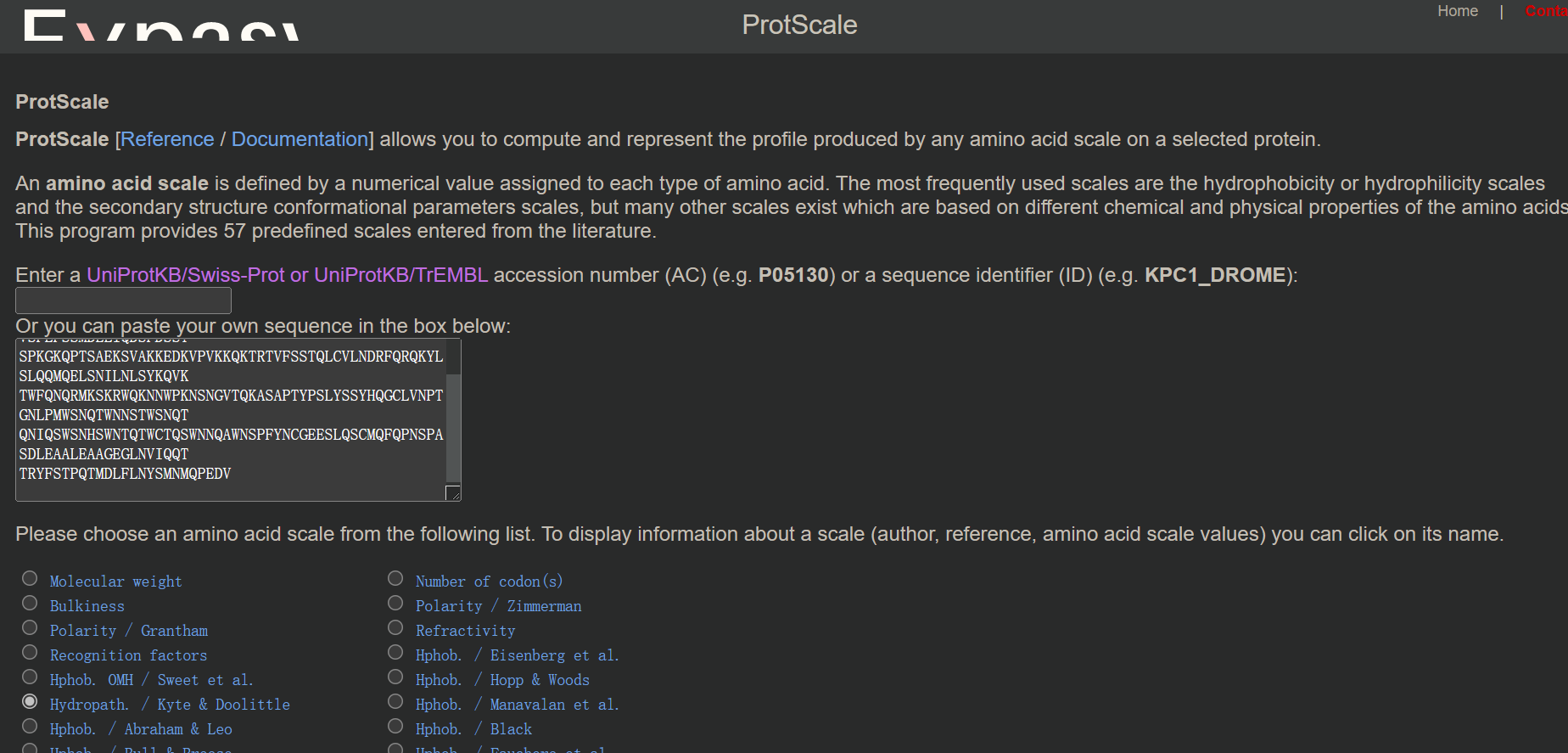Click the example accession P05130 text
This screenshot has height=753, width=1568.
click(x=793, y=275)
